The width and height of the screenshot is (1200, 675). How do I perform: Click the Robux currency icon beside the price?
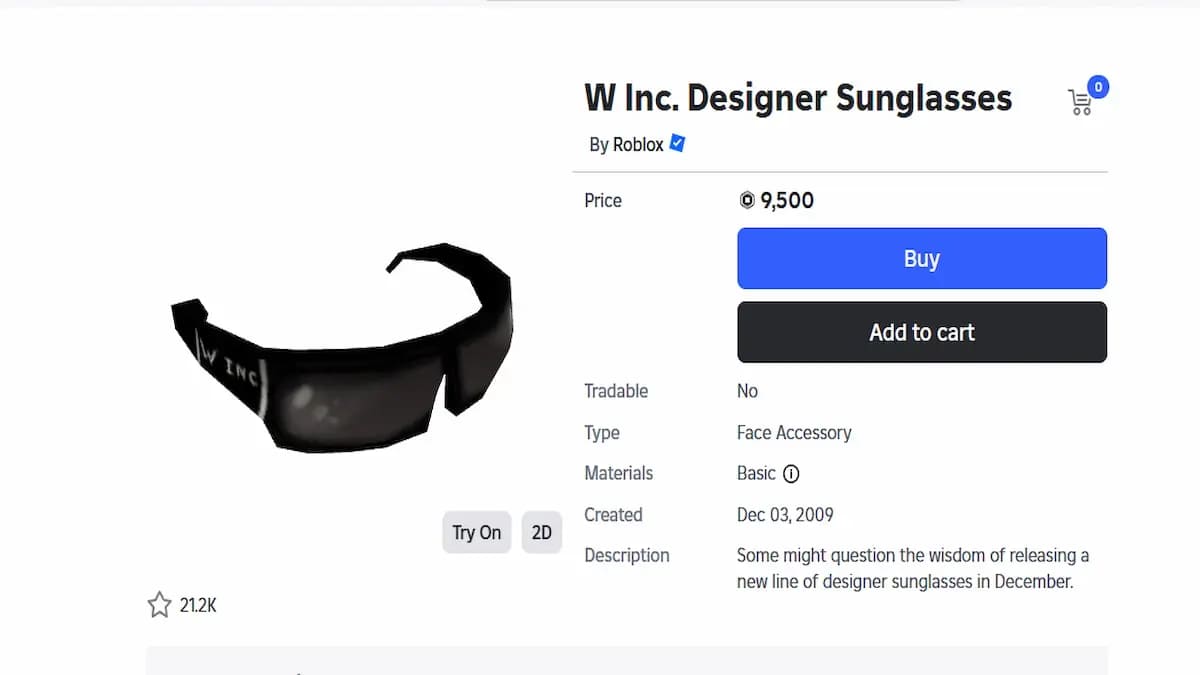click(745, 200)
